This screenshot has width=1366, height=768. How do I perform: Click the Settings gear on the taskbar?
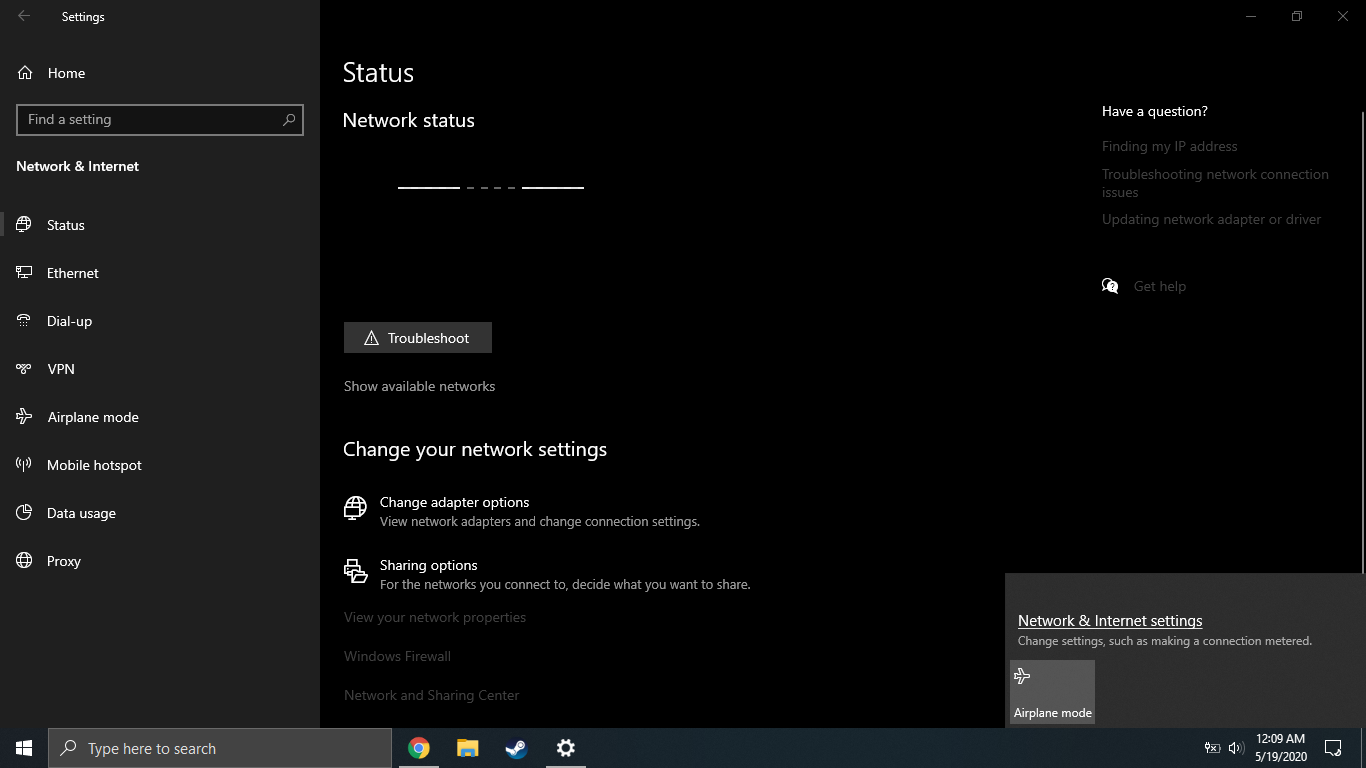tap(565, 748)
